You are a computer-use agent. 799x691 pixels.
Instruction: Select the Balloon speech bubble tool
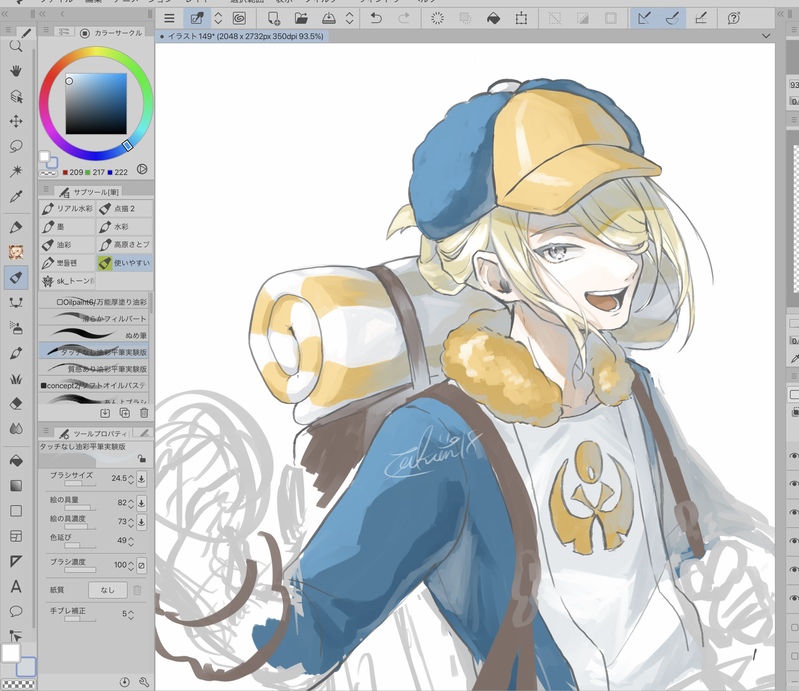(x=16, y=611)
